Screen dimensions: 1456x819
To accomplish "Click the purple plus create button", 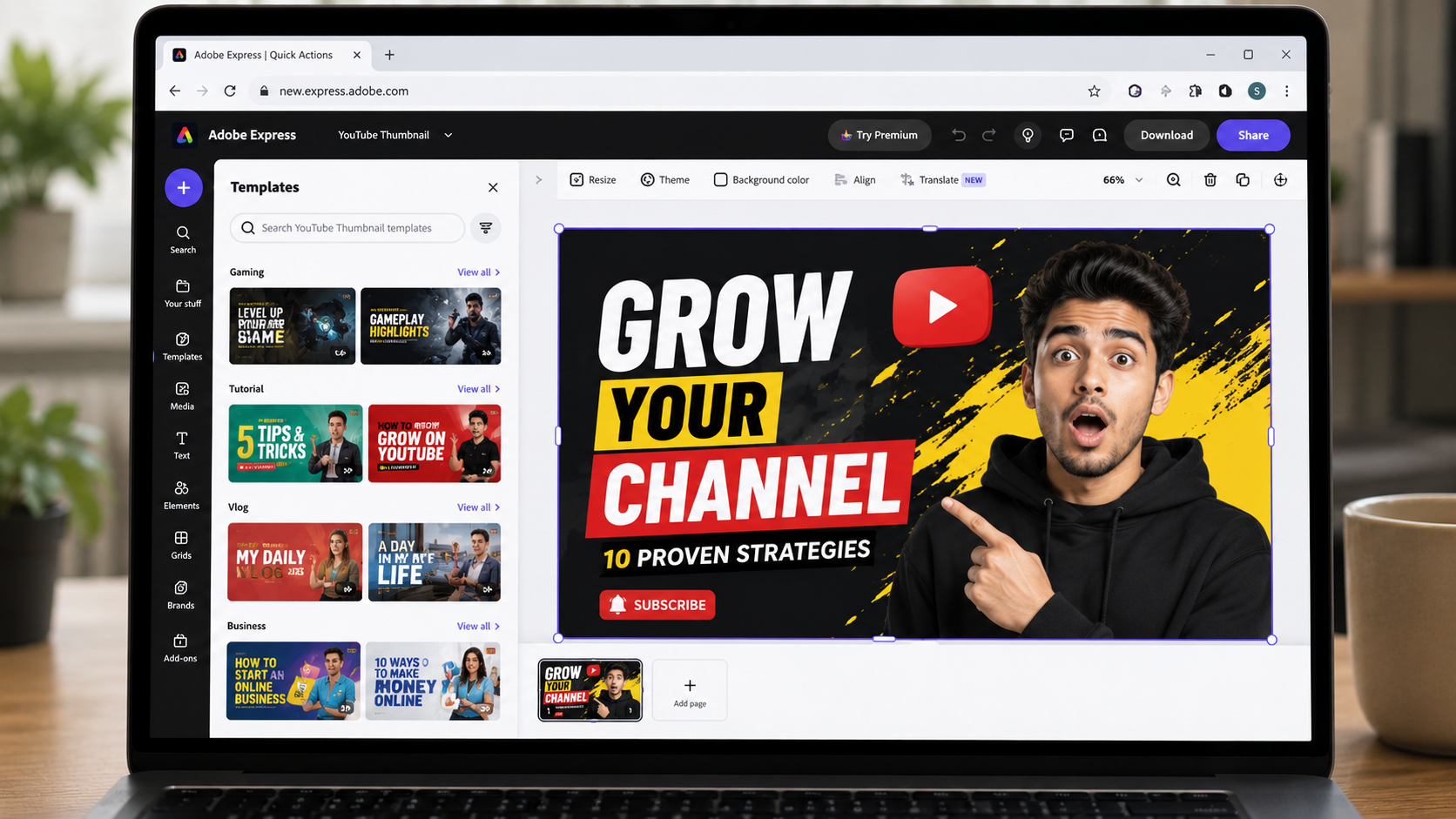I will pyautogui.click(x=184, y=187).
